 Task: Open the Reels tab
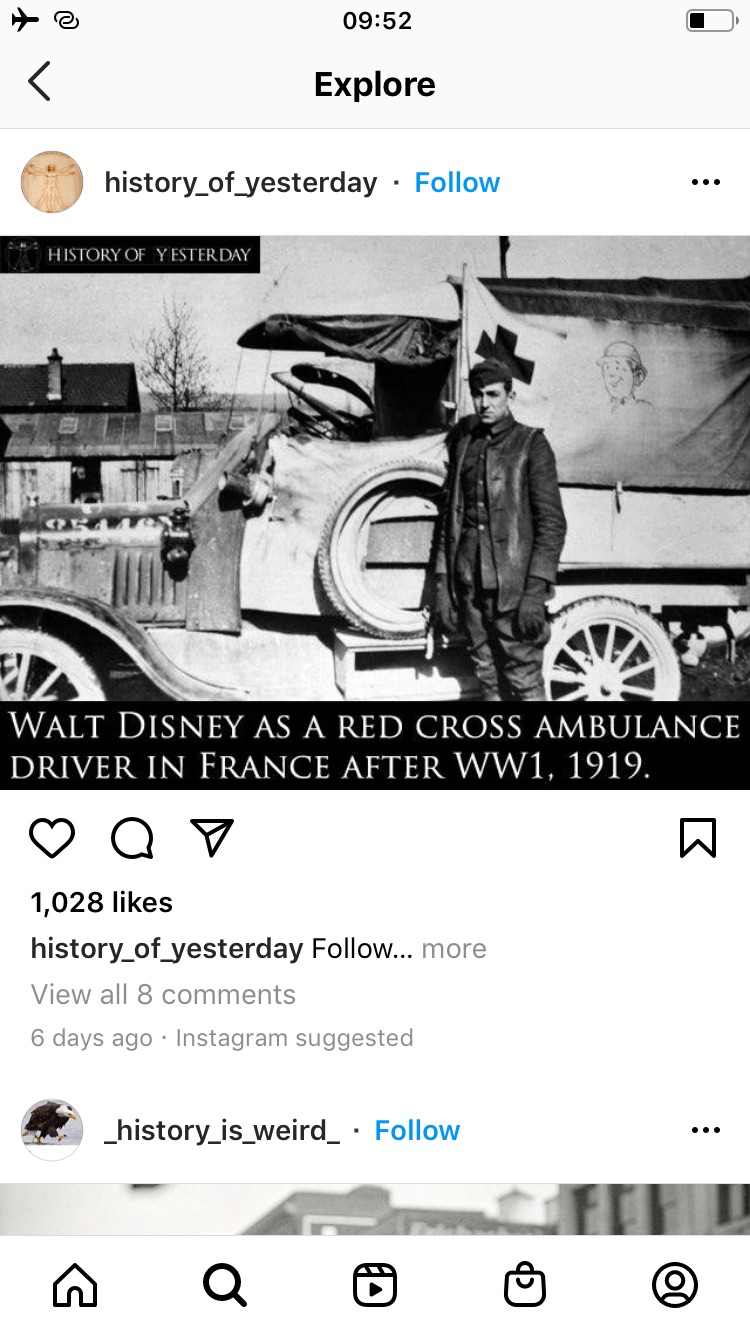tap(375, 1285)
